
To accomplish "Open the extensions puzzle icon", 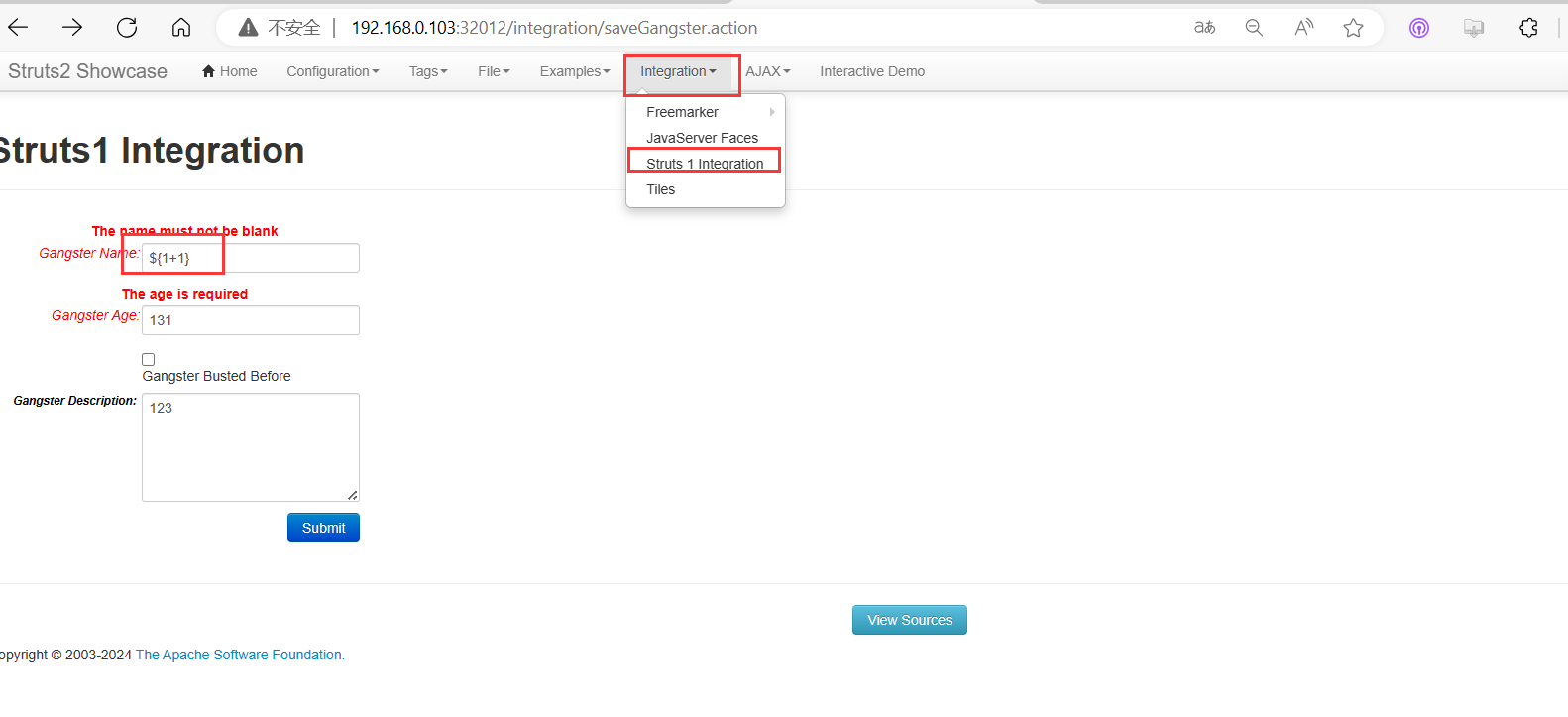I will 1528,28.
